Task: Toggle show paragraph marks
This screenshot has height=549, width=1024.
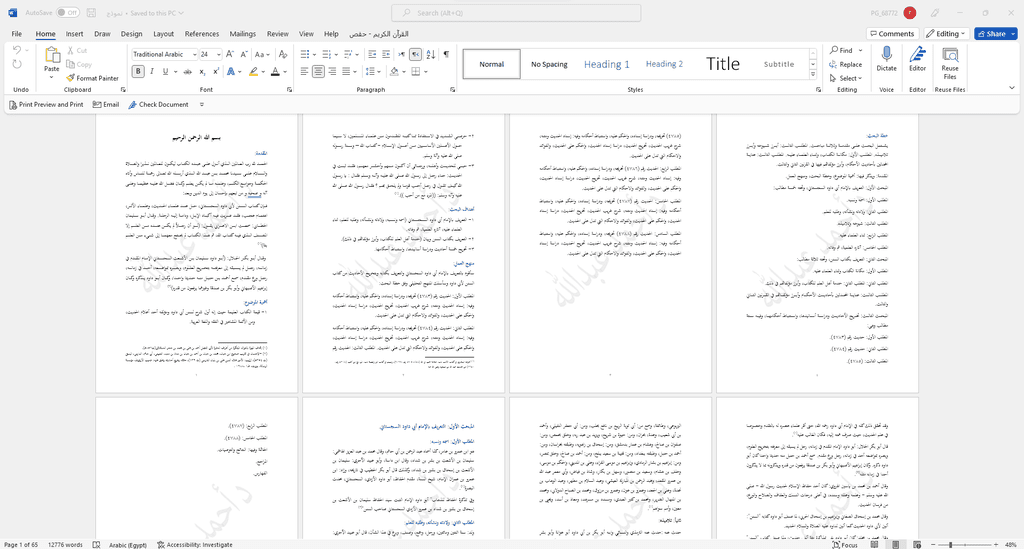Action: pos(446,54)
